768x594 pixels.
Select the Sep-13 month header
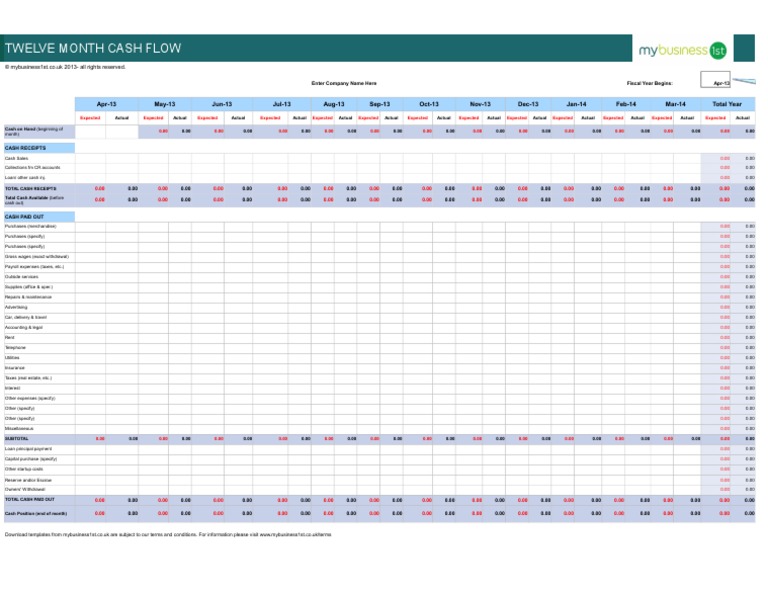(x=380, y=104)
